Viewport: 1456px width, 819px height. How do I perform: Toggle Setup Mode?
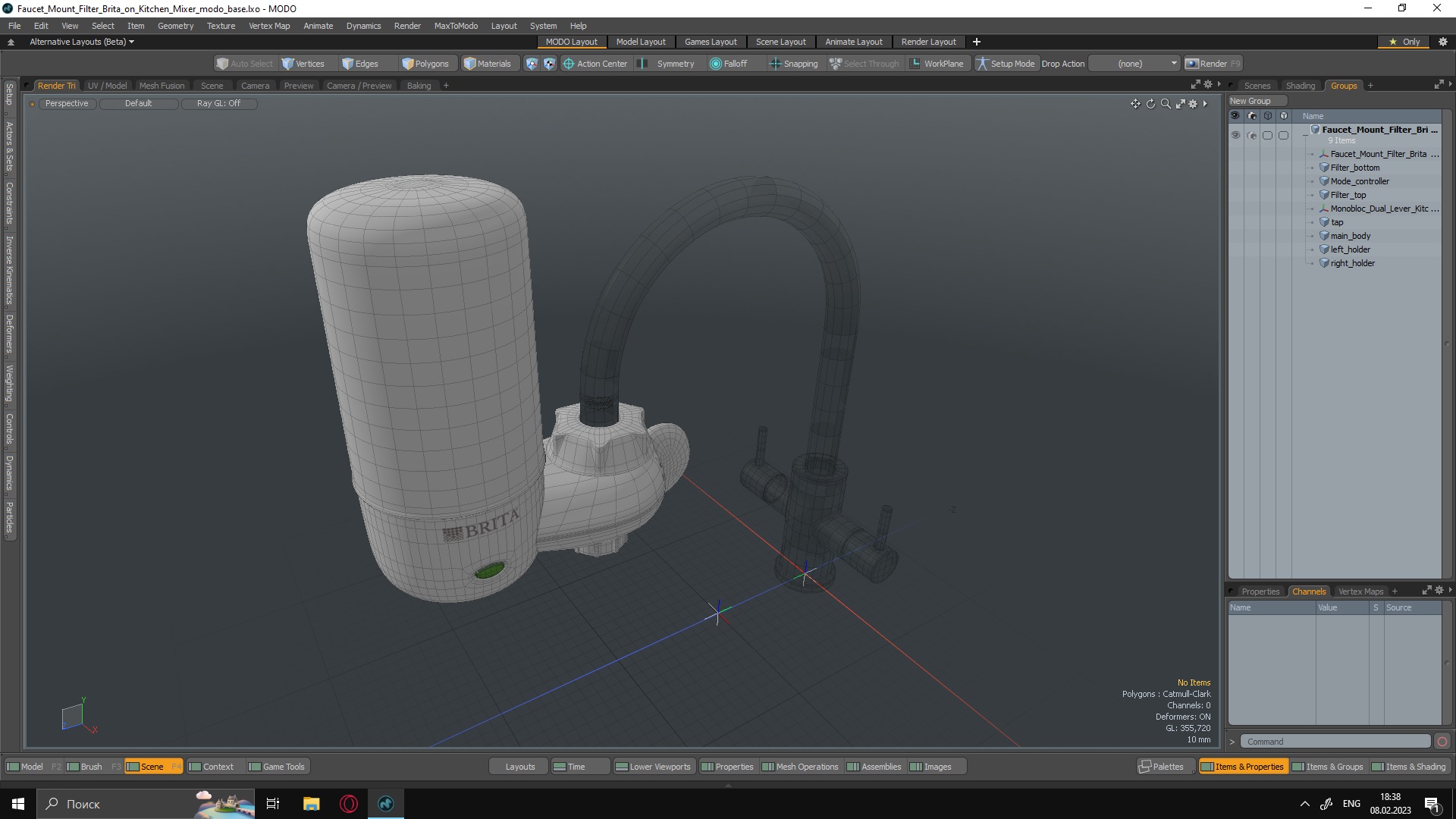(1006, 64)
